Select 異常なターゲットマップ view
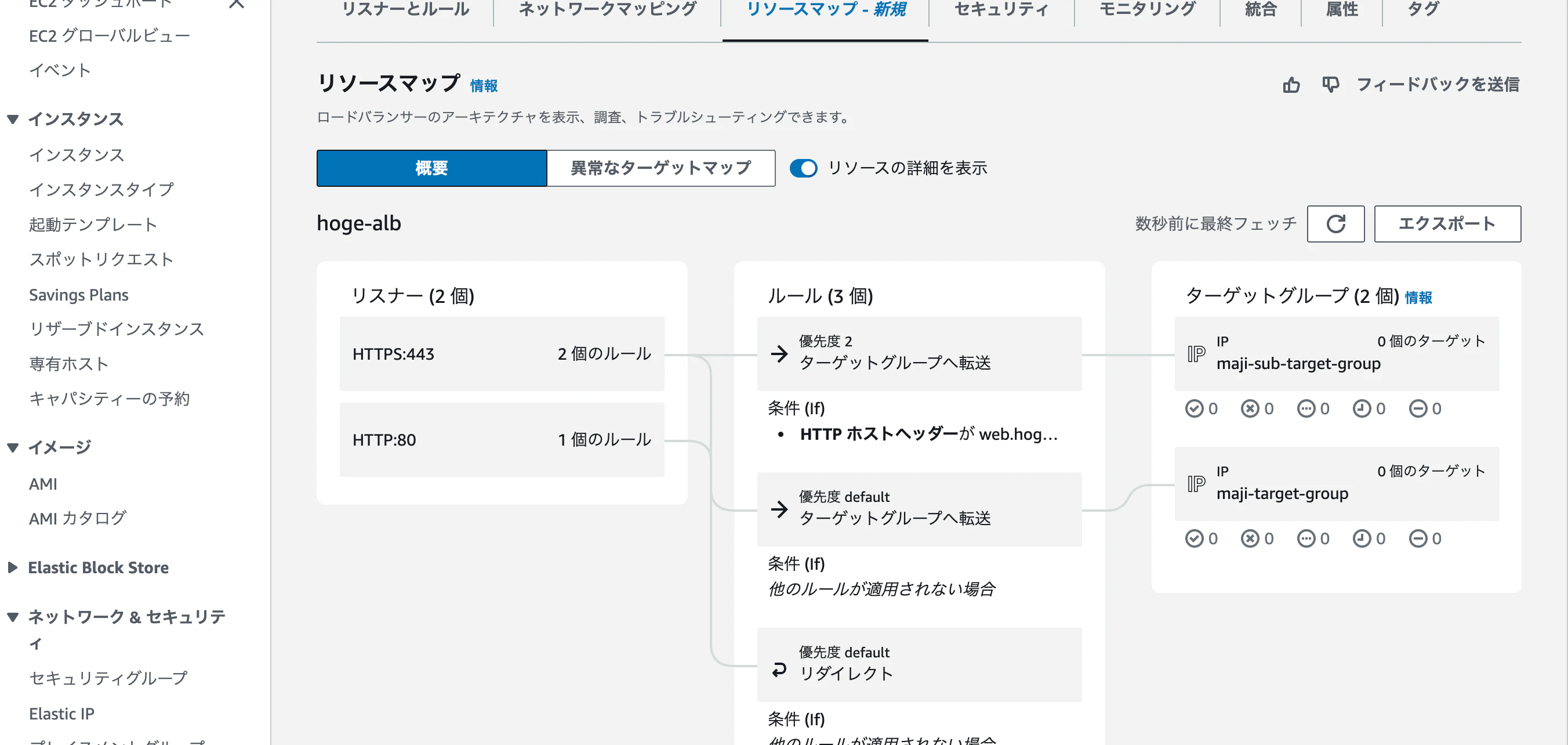Viewport: 1568px width, 745px height. point(661,168)
